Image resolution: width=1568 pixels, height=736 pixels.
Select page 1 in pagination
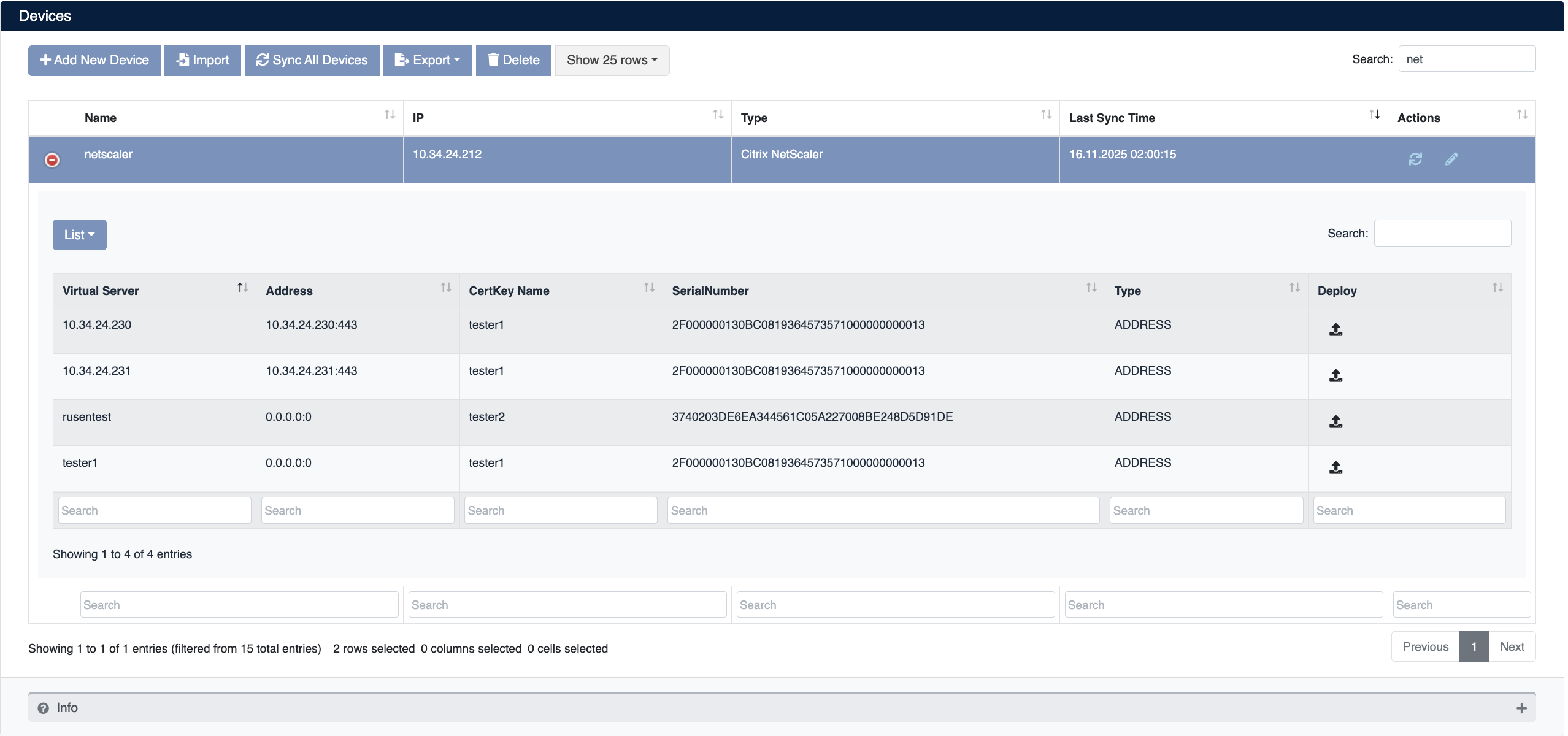(x=1474, y=646)
